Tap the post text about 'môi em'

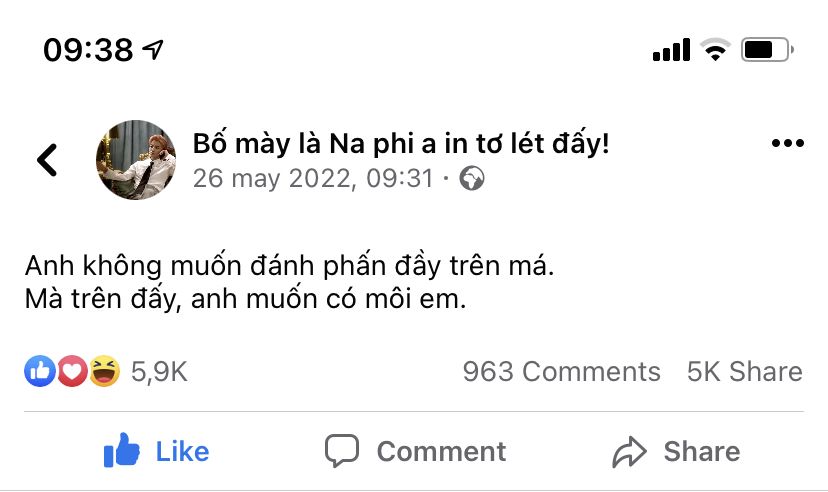click(246, 299)
